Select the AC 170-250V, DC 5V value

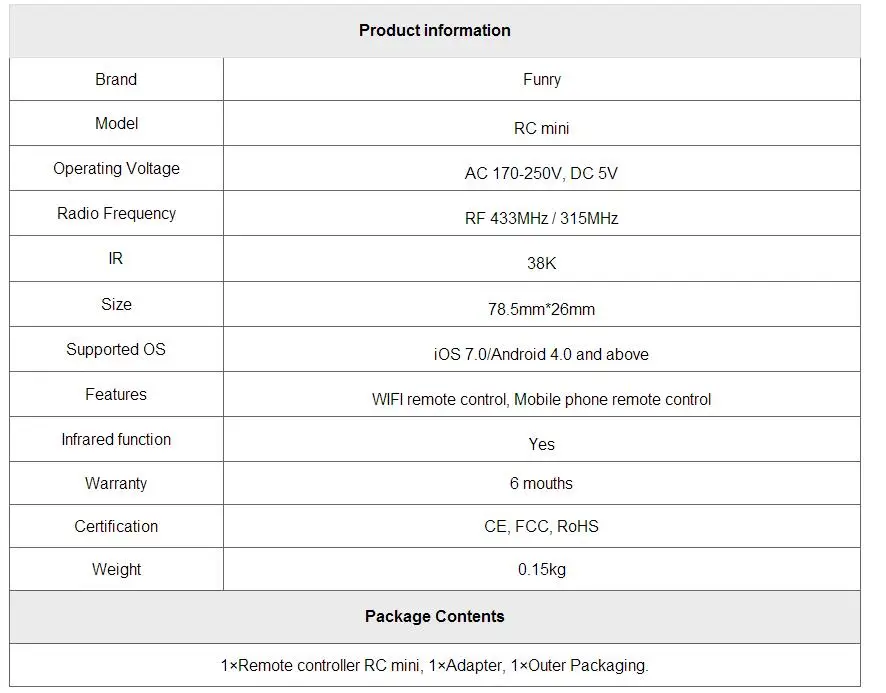click(x=541, y=174)
